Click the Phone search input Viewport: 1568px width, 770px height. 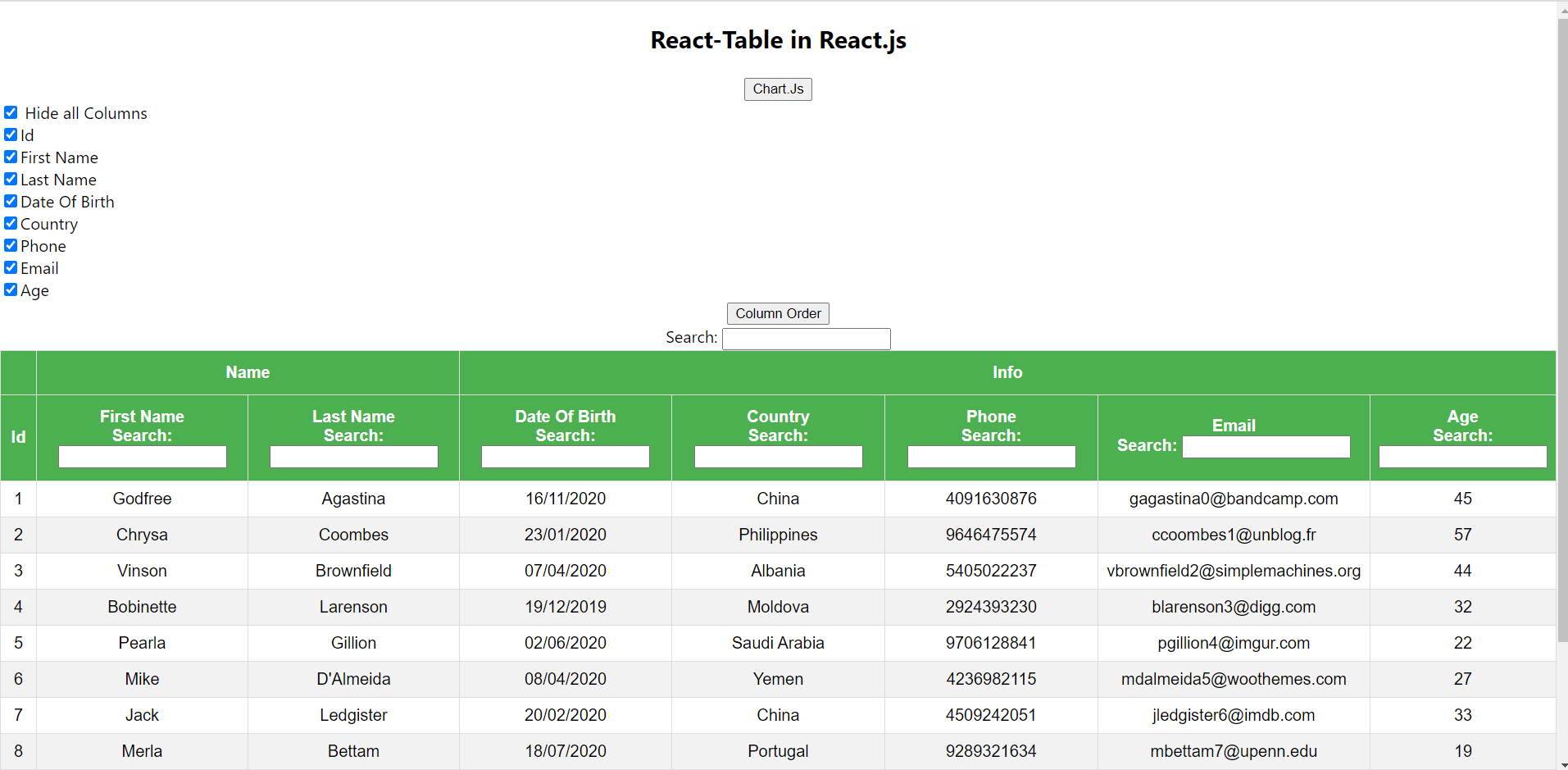click(x=992, y=457)
